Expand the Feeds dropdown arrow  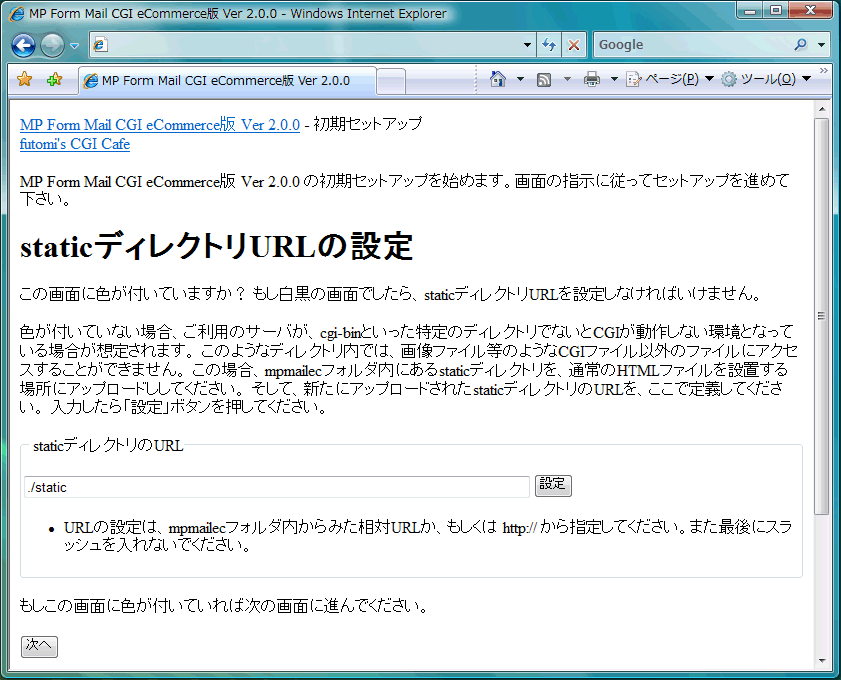click(x=567, y=79)
